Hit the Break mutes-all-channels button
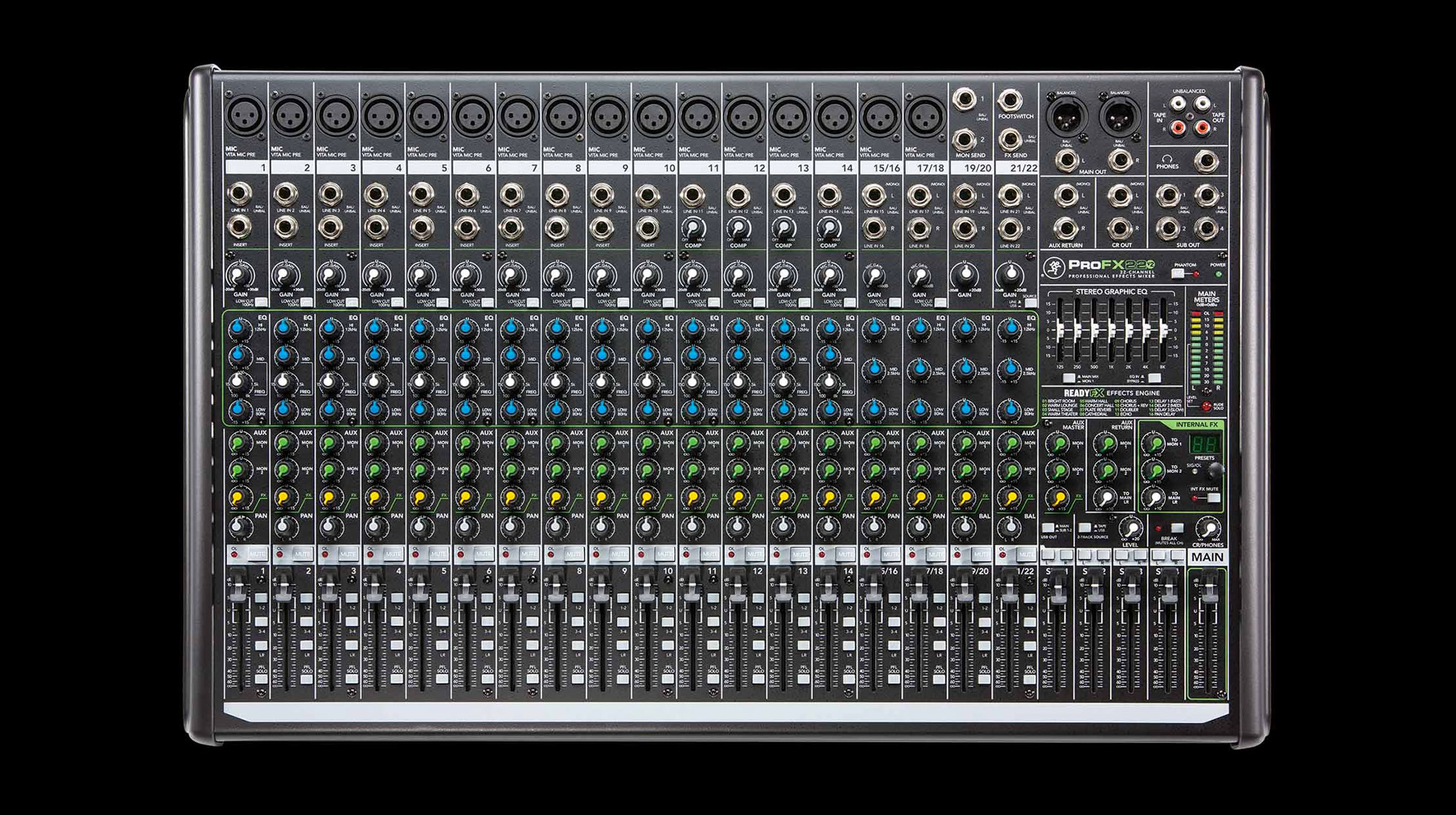This screenshot has height=815, width=1456. click(x=1178, y=528)
